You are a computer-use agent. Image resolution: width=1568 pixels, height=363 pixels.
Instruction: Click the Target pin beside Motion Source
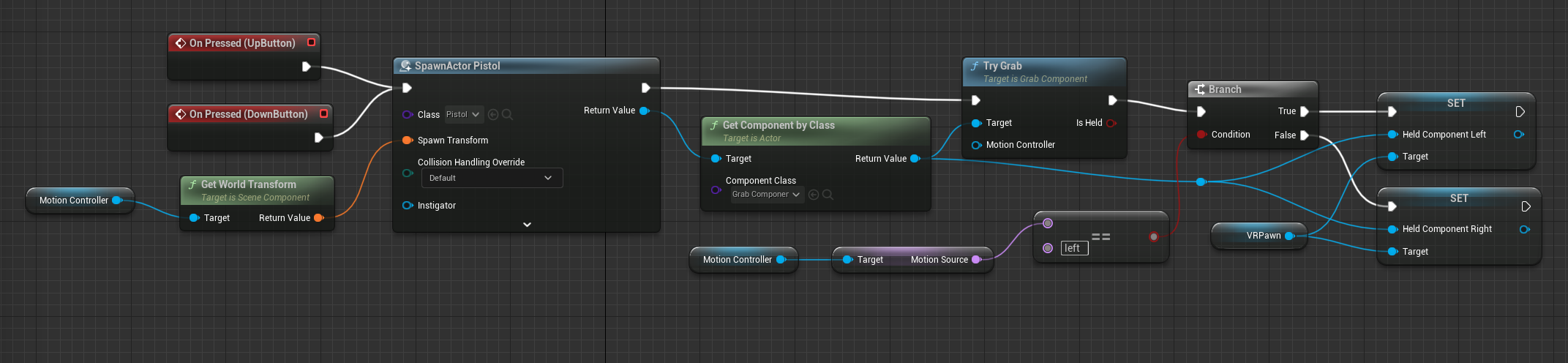coord(847,260)
